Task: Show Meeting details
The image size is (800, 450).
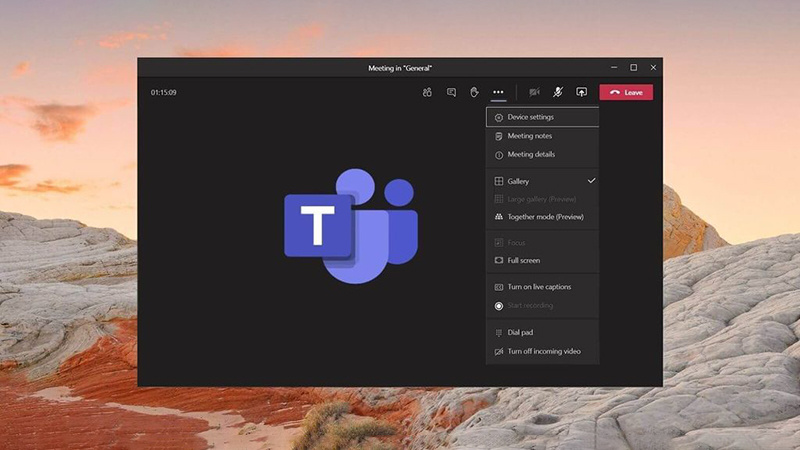Action: [x=542, y=155]
